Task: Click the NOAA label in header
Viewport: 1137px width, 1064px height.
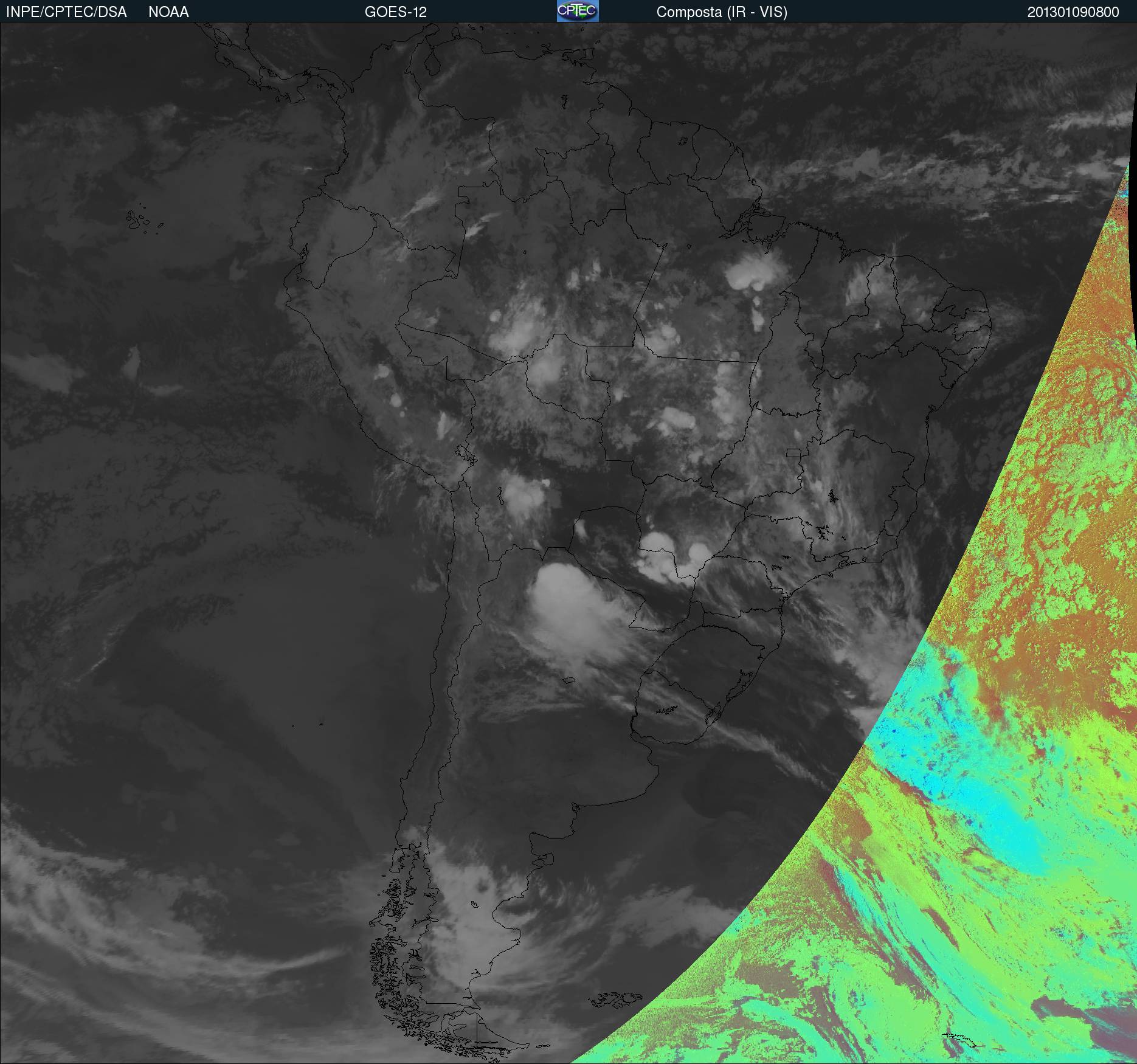Action: click(x=168, y=12)
